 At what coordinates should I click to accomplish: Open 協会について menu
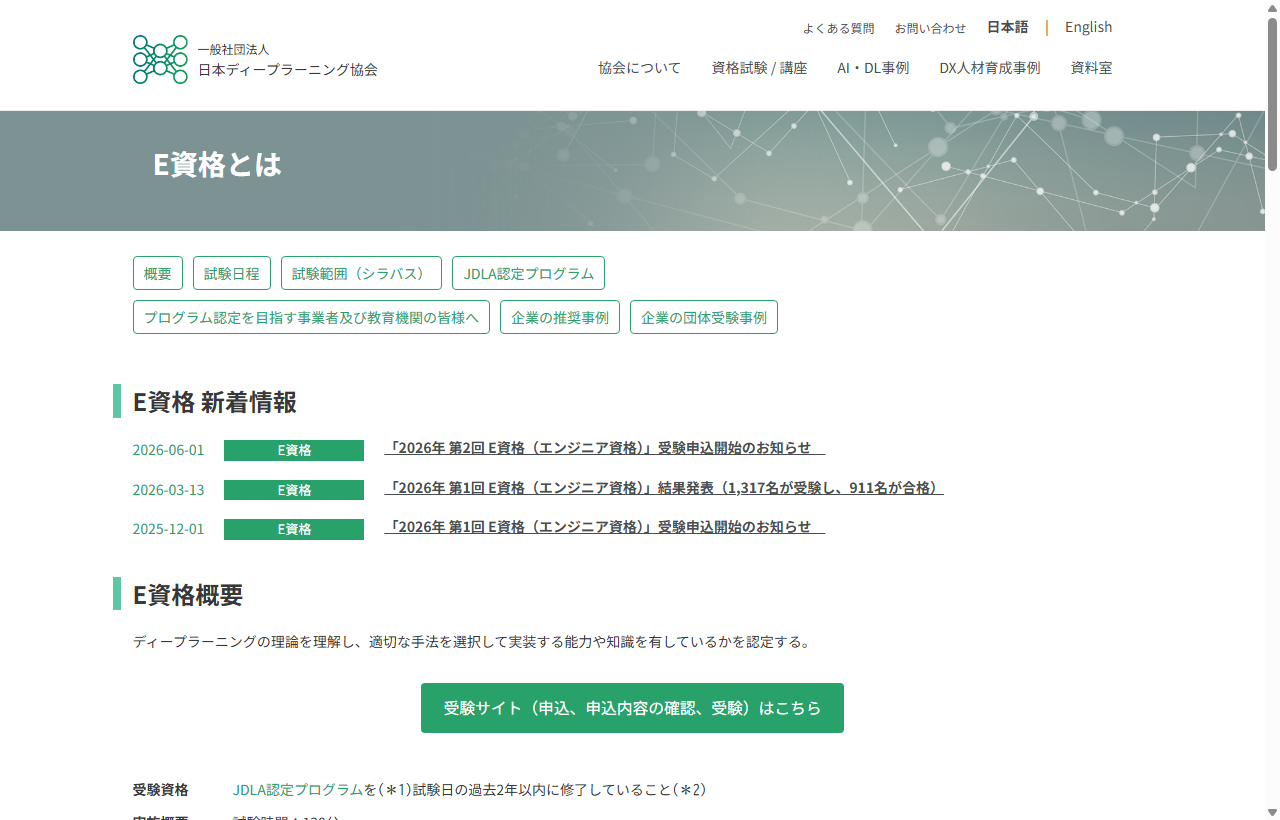(640, 68)
